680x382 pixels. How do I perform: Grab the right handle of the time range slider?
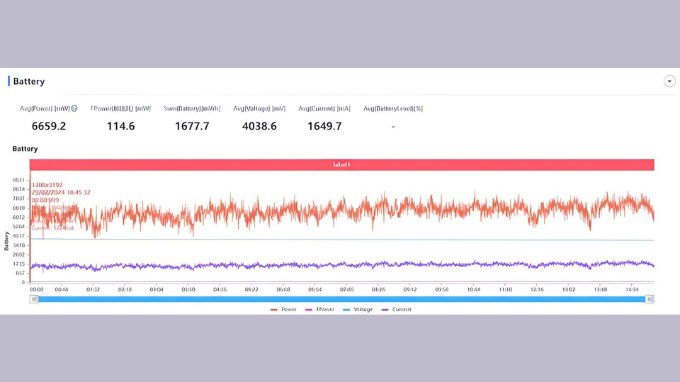[650, 299]
